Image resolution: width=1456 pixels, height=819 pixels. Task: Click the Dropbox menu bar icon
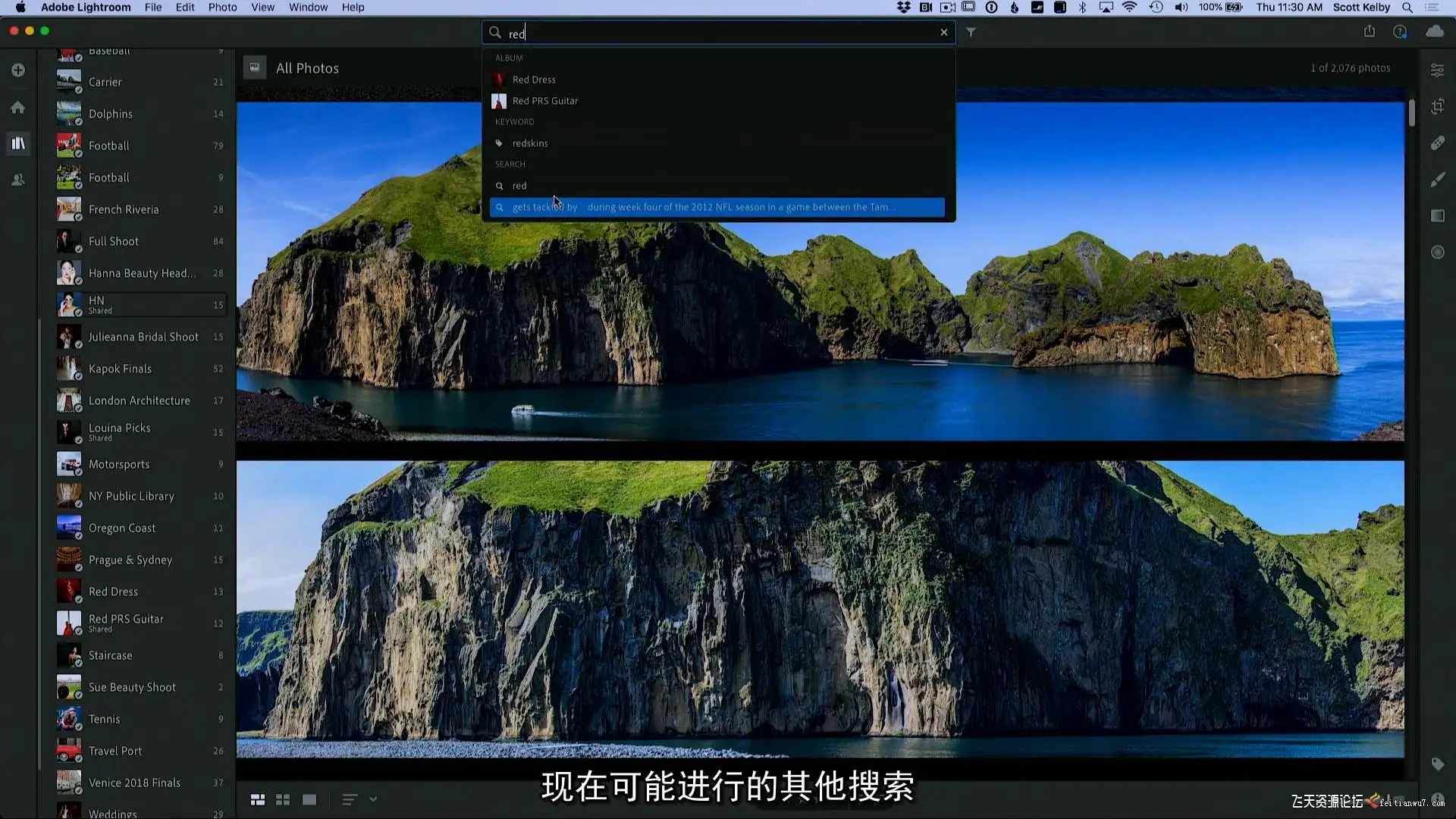point(903,7)
